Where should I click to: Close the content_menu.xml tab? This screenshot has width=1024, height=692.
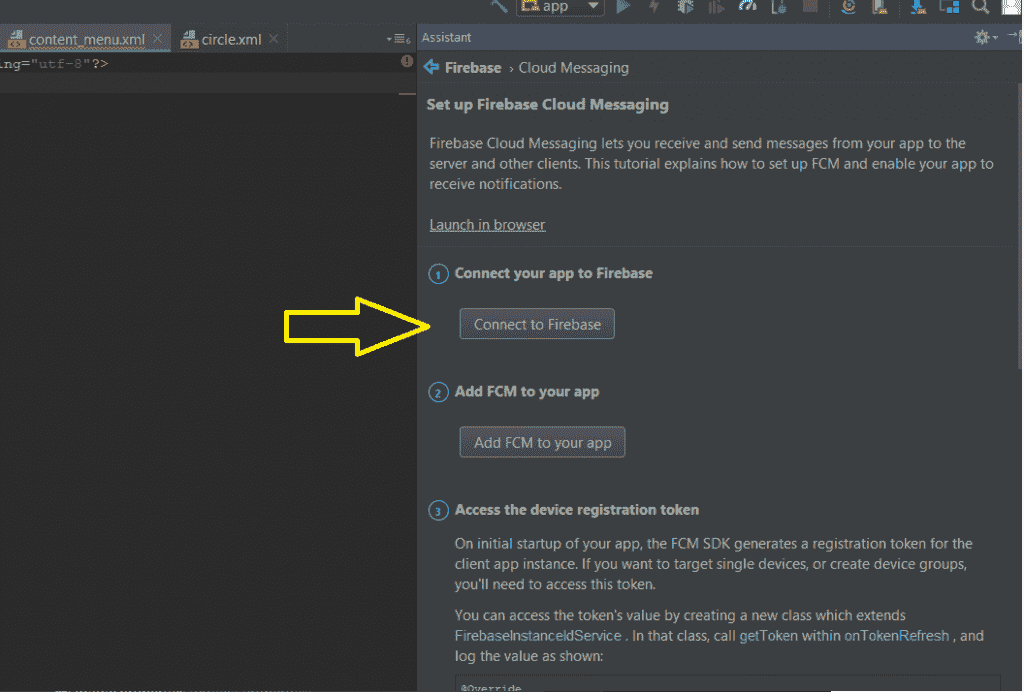click(157, 39)
